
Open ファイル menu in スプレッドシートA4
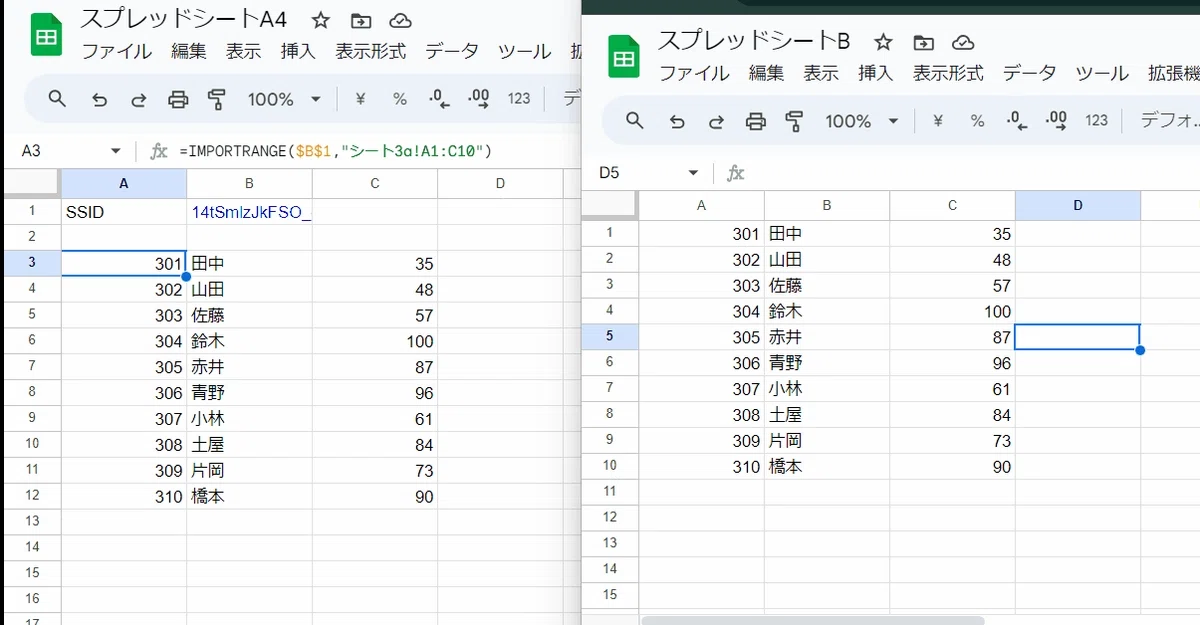click(116, 51)
